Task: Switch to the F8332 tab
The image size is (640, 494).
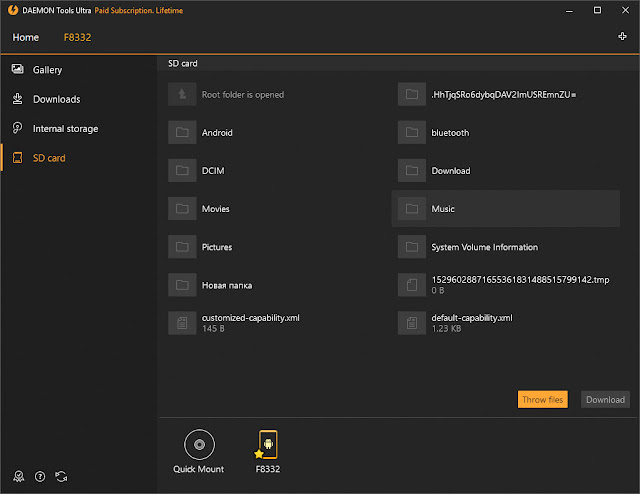Action: 78,38
